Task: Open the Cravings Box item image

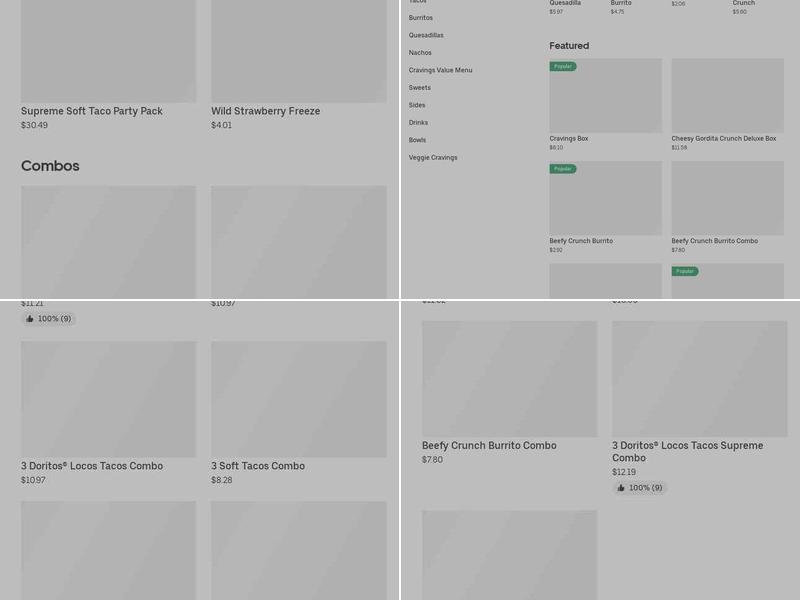Action: (x=606, y=95)
